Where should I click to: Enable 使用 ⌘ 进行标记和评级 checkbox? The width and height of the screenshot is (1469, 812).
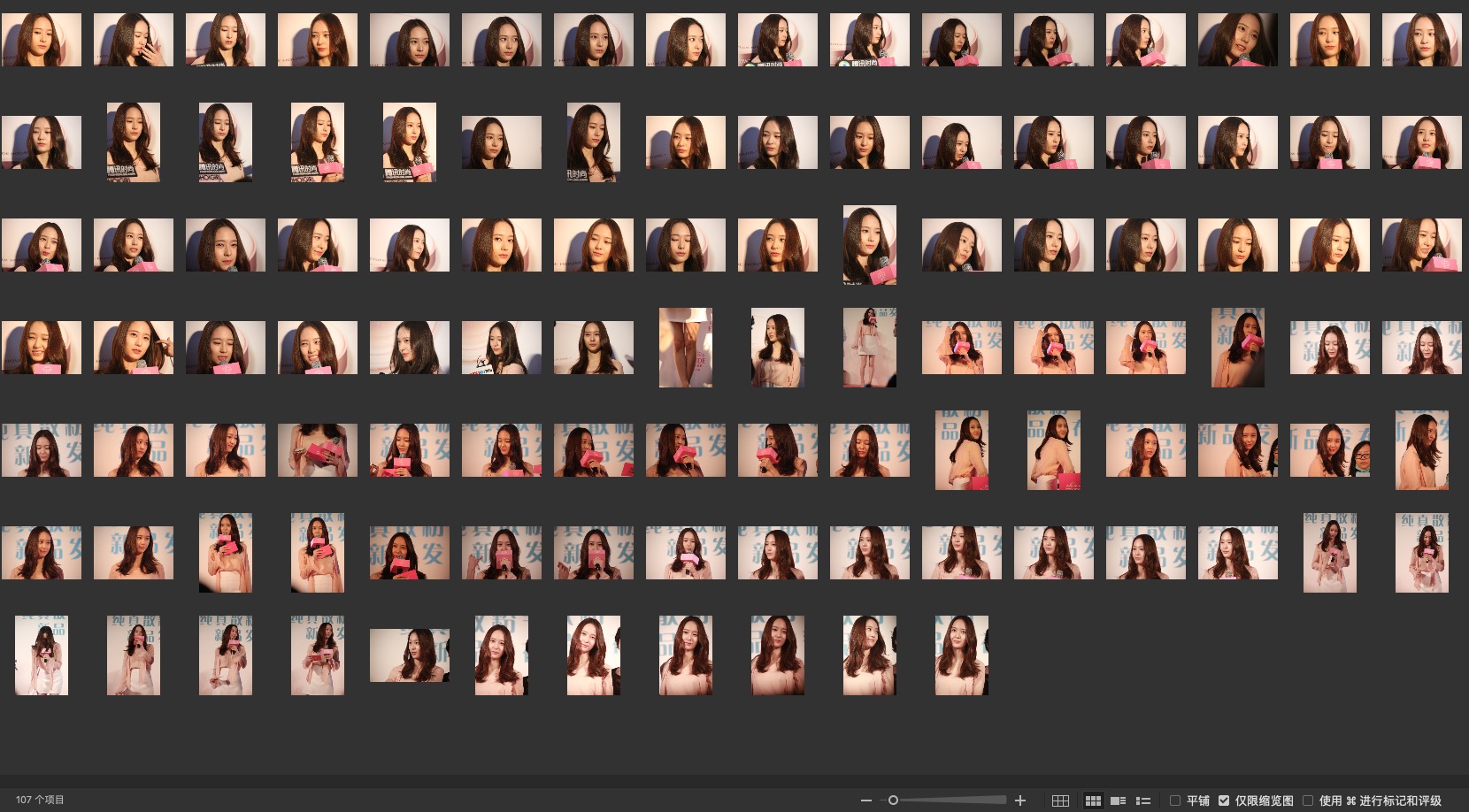[1307, 801]
